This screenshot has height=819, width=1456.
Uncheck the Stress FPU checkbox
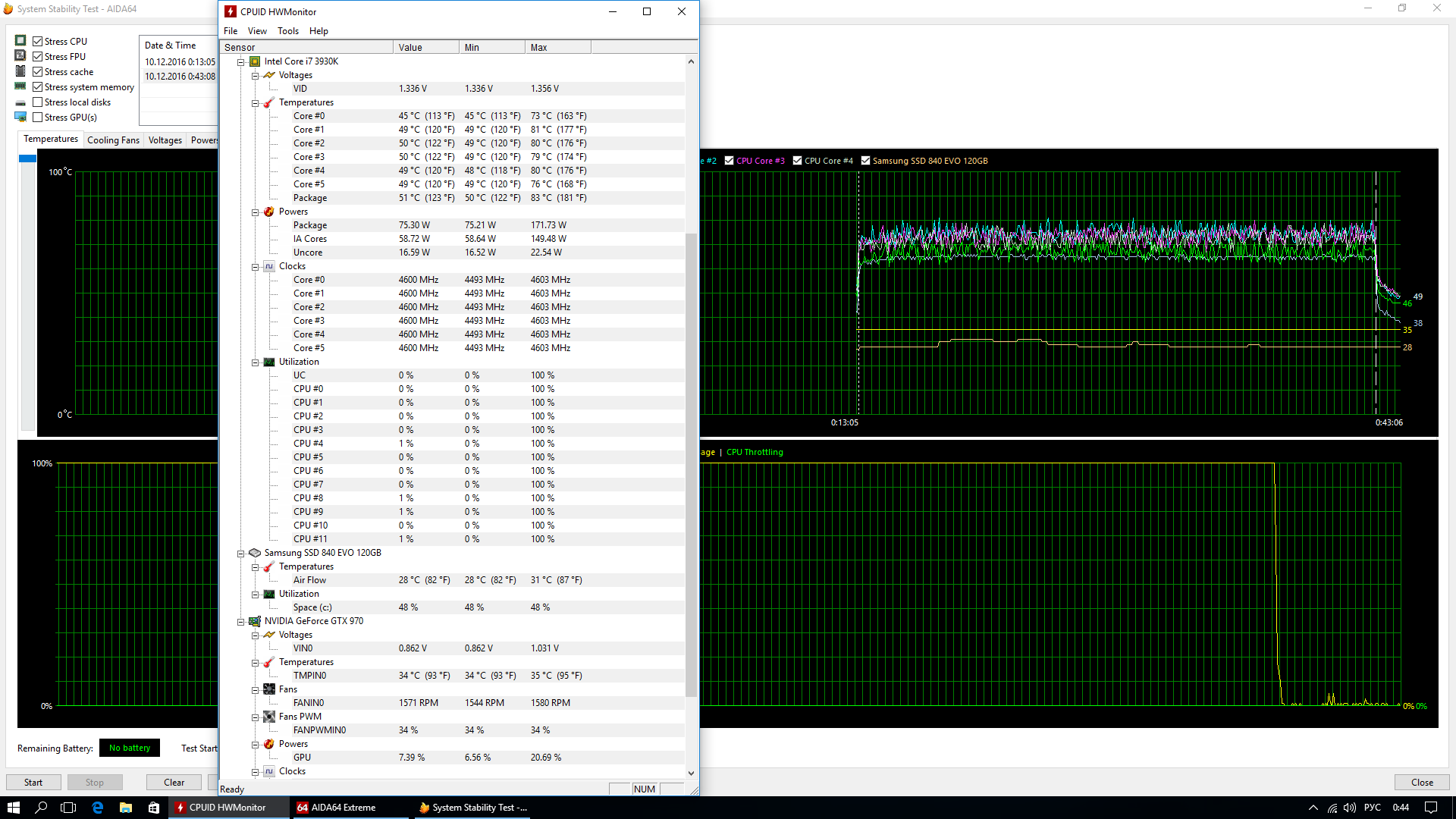(37, 57)
